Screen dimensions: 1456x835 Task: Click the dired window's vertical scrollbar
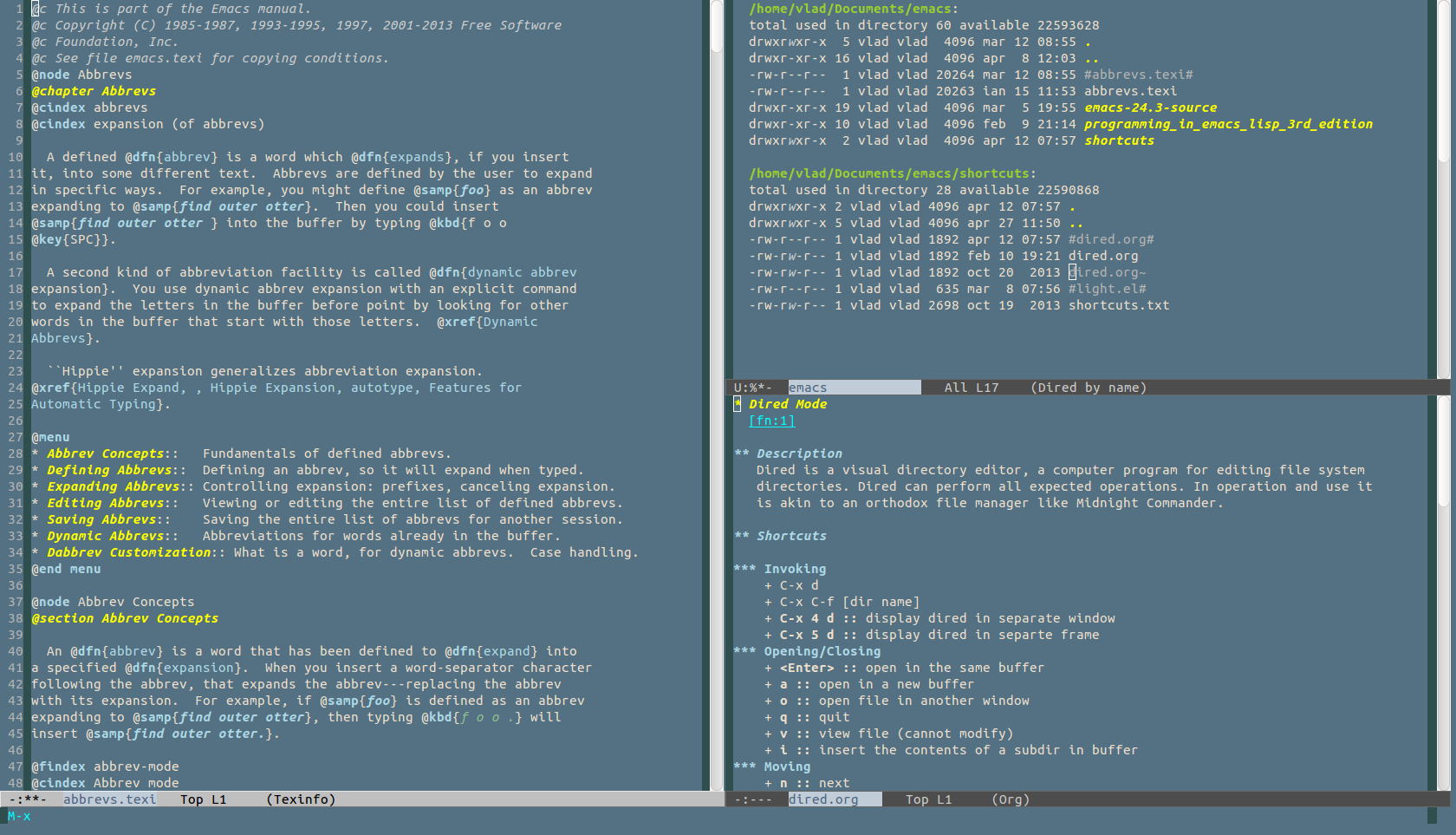[1443, 189]
